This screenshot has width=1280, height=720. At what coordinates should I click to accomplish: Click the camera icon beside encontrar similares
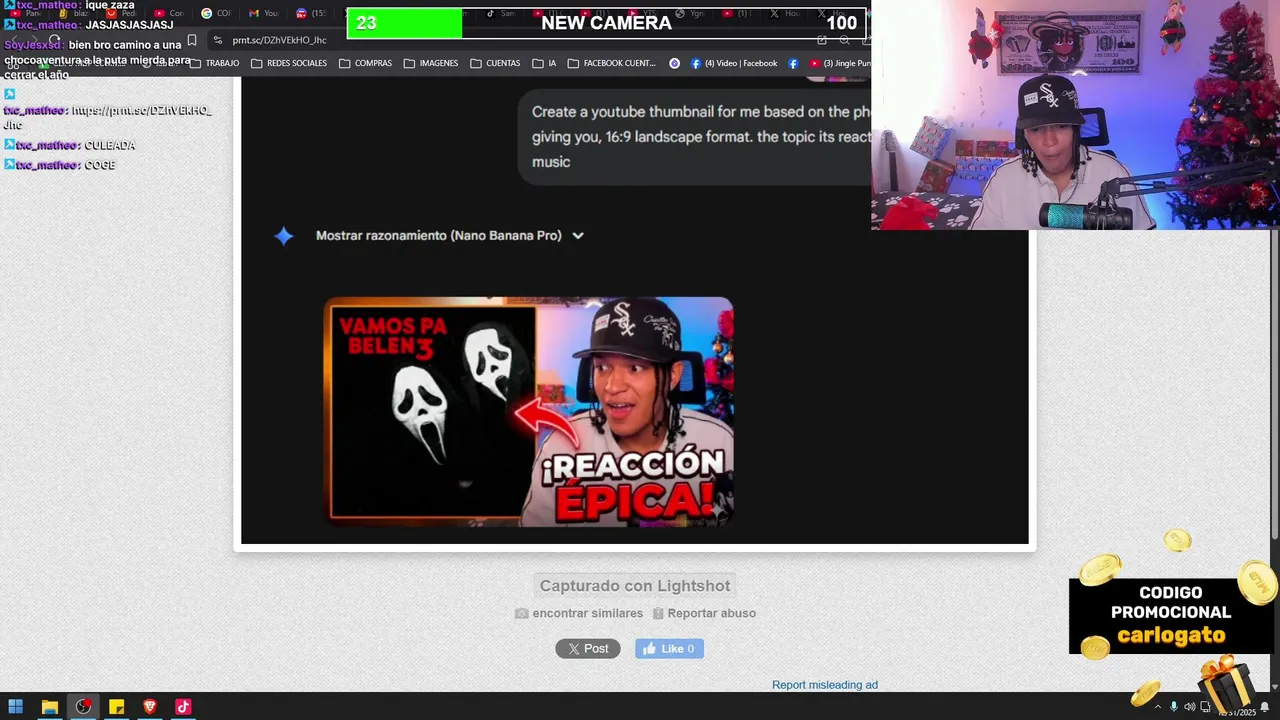coord(521,613)
